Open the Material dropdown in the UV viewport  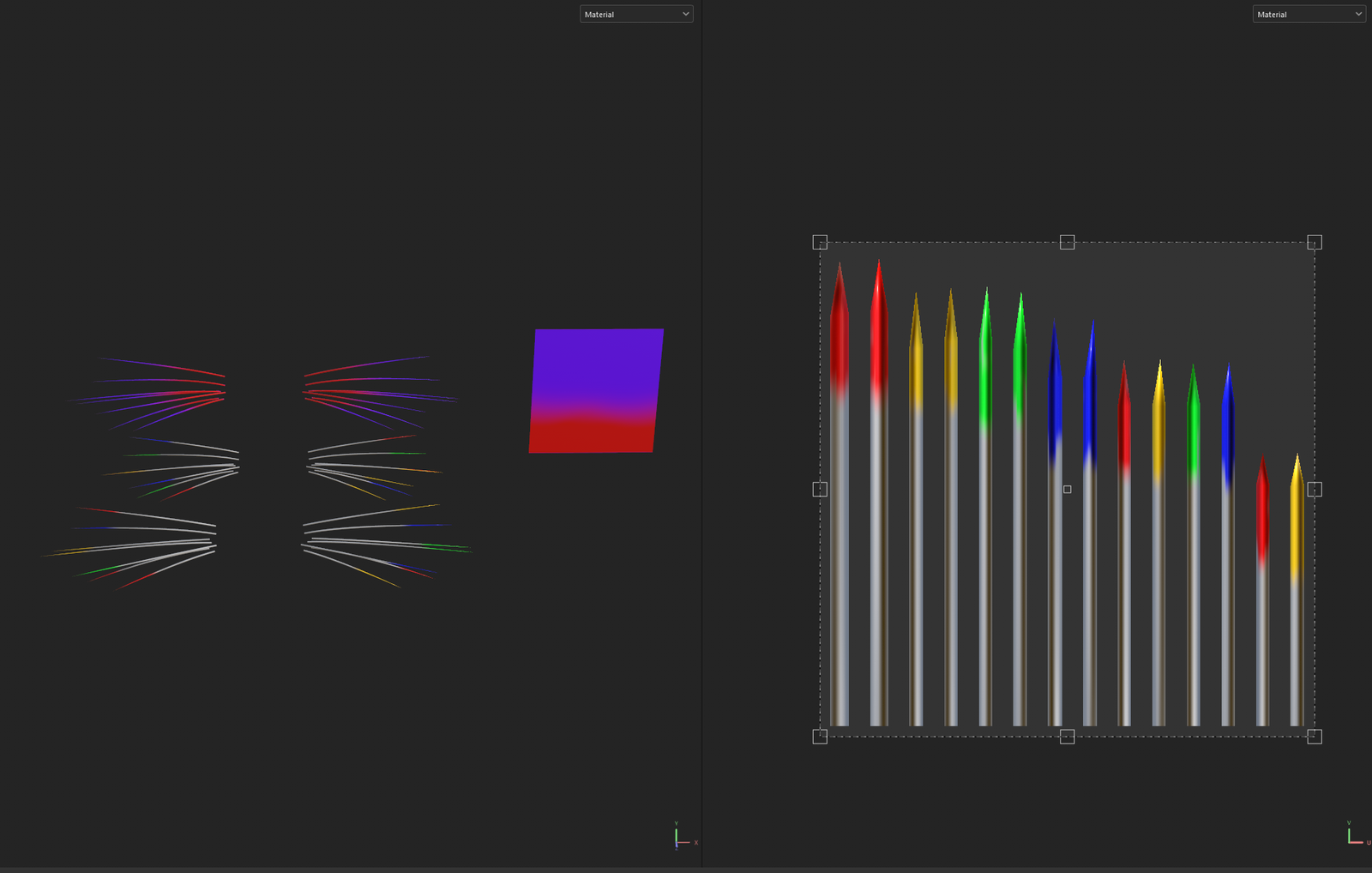(x=1308, y=15)
